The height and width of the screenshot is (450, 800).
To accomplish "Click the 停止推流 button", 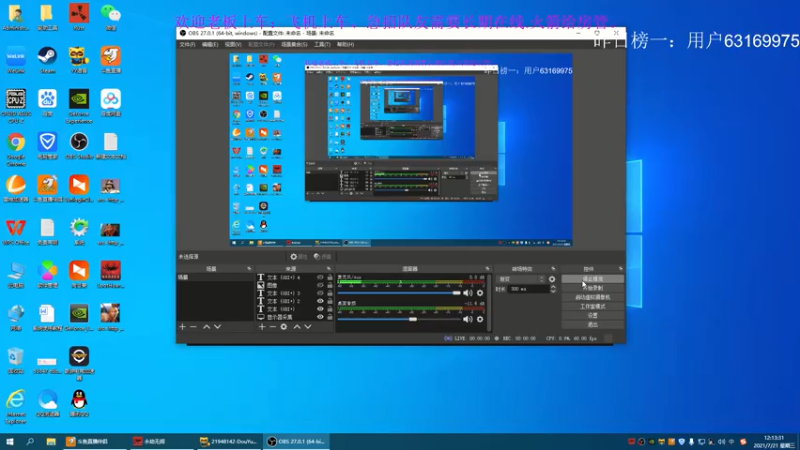I will point(592,279).
